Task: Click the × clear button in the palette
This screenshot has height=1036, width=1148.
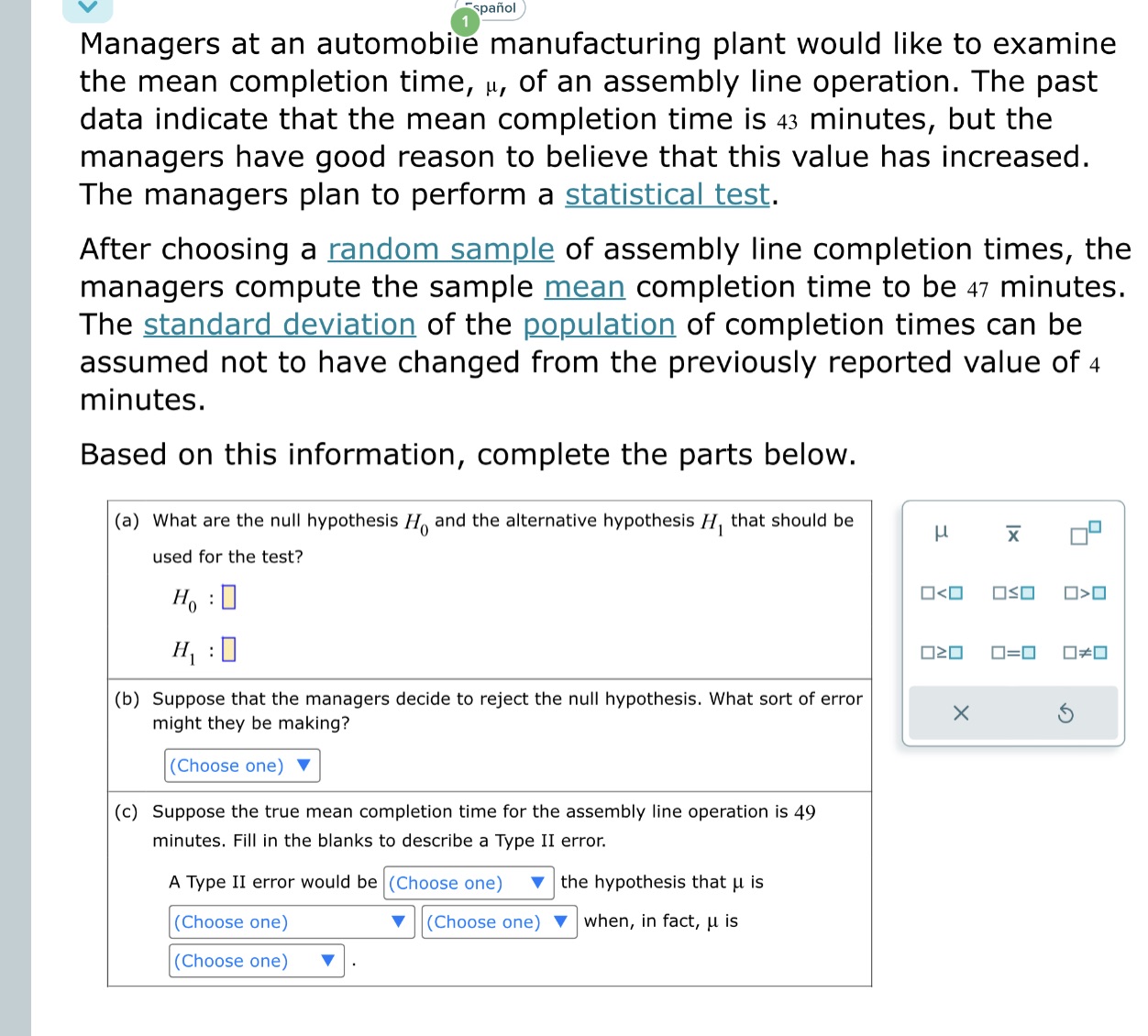Action: pos(960,713)
